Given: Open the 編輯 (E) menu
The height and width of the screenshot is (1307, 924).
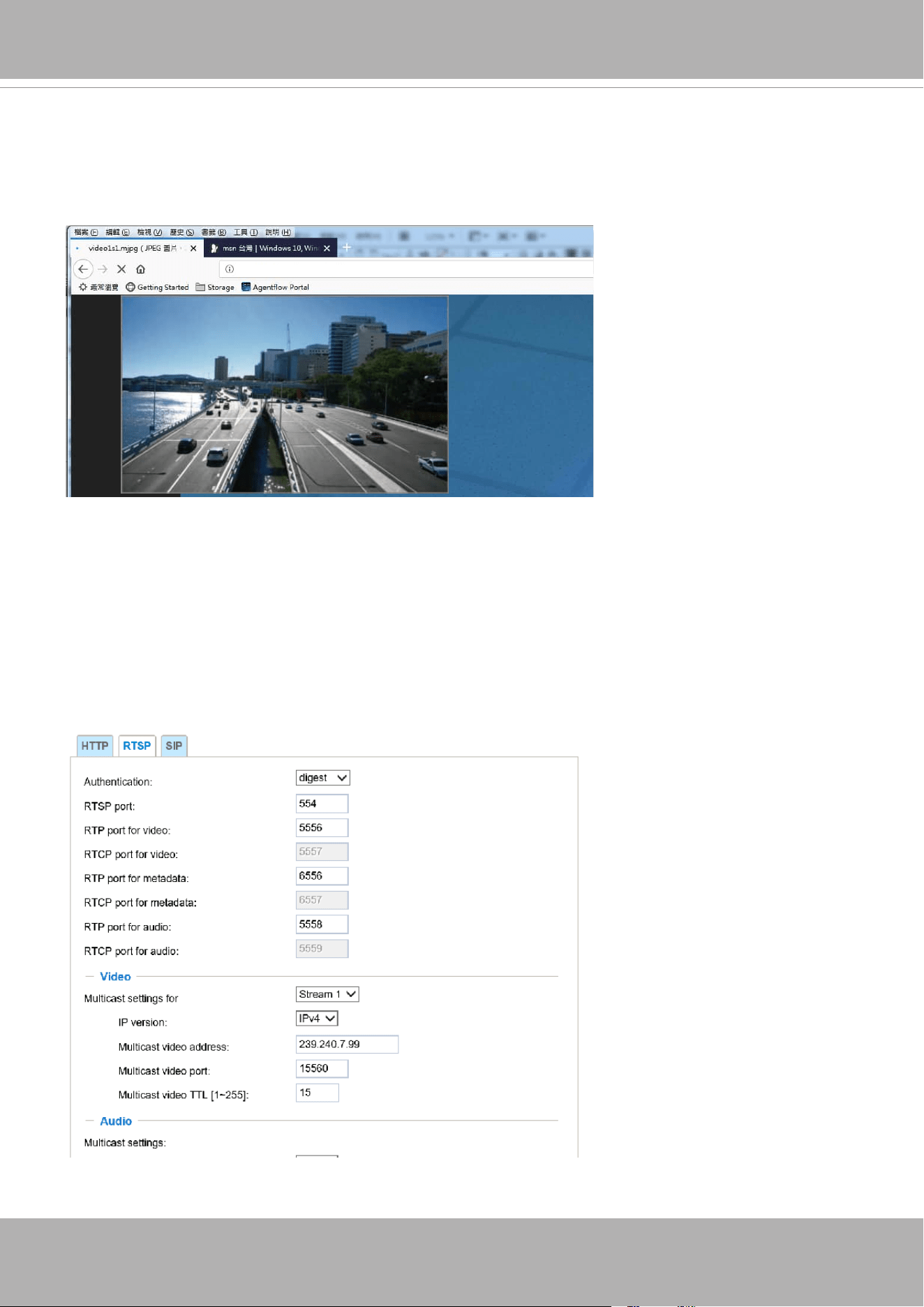Looking at the screenshot, I should (x=117, y=232).
